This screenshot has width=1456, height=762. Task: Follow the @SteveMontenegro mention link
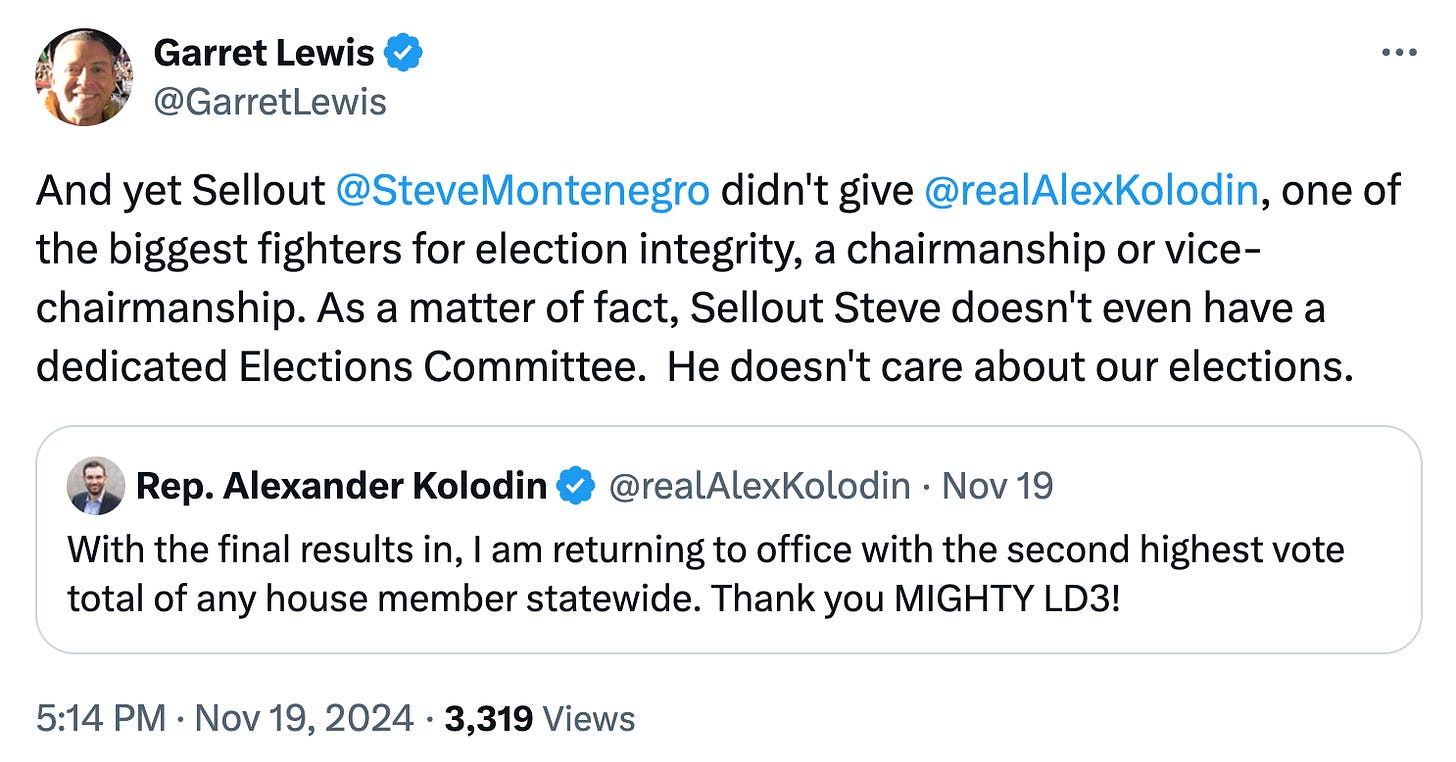[524, 191]
